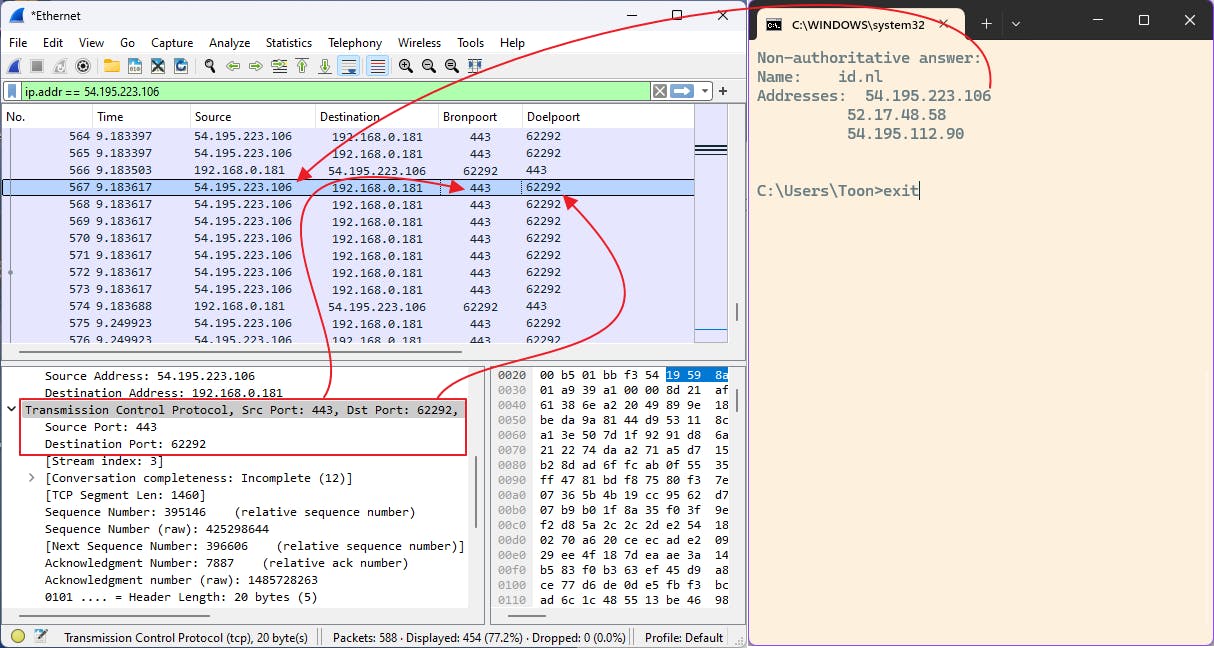The width and height of the screenshot is (1214, 648).
Task: Stop the running packet capture
Action: tap(37, 66)
